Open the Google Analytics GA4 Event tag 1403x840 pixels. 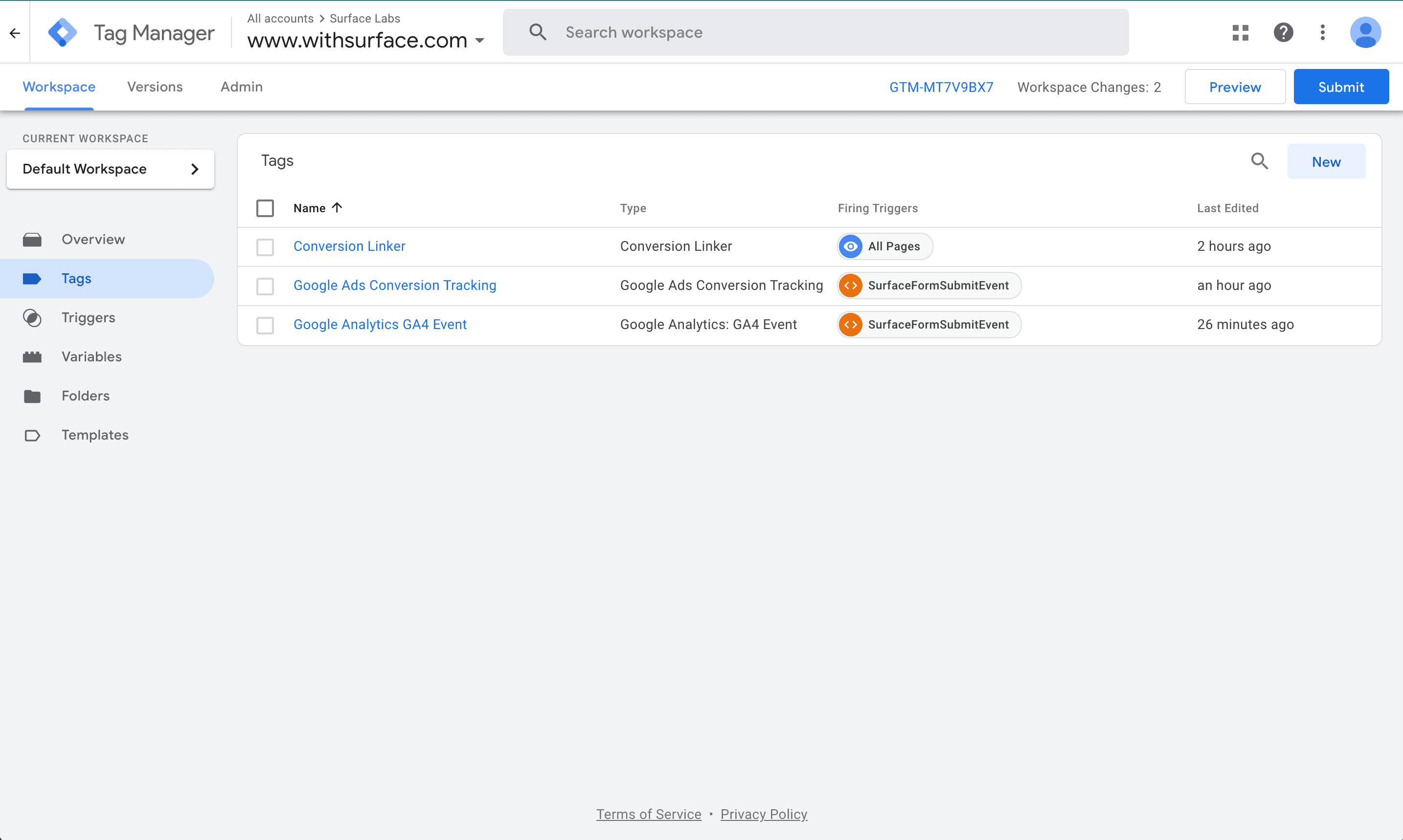coord(380,324)
